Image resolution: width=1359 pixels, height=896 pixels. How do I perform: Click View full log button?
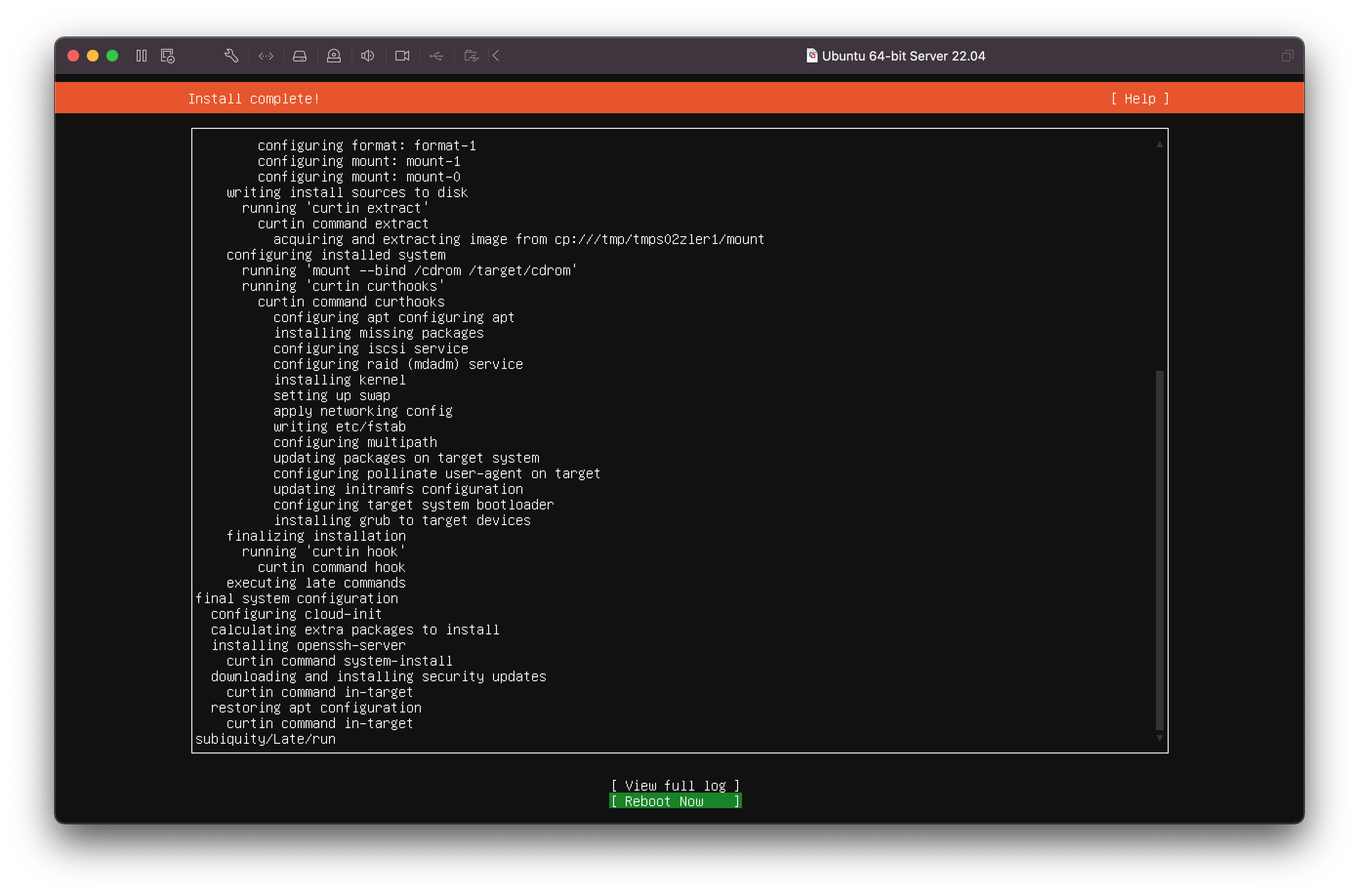tap(675, 786)
